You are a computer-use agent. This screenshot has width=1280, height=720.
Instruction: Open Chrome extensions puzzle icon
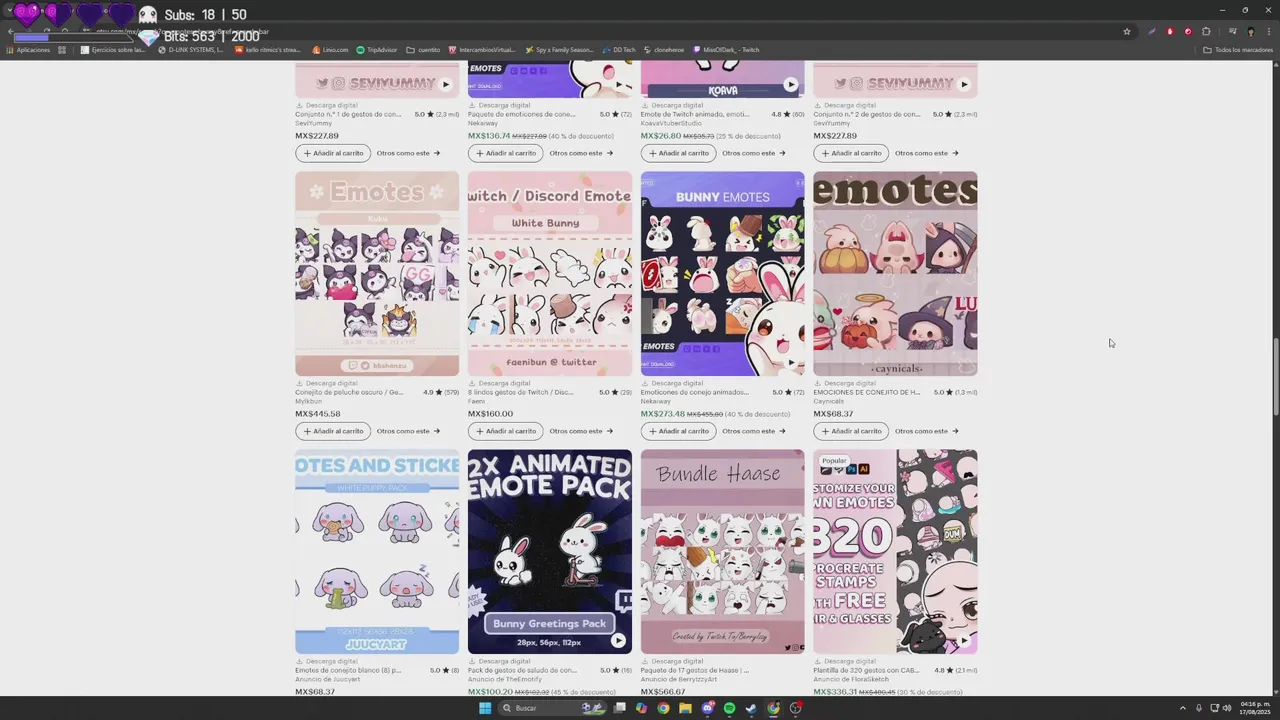point(1206,31)
